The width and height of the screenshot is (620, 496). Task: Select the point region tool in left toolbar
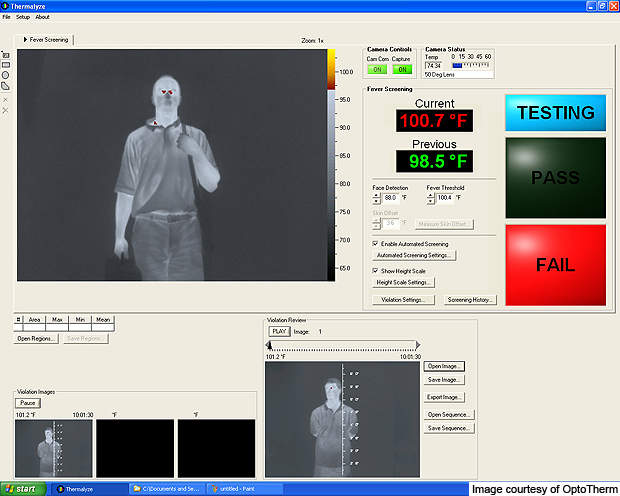coord(6,54)
